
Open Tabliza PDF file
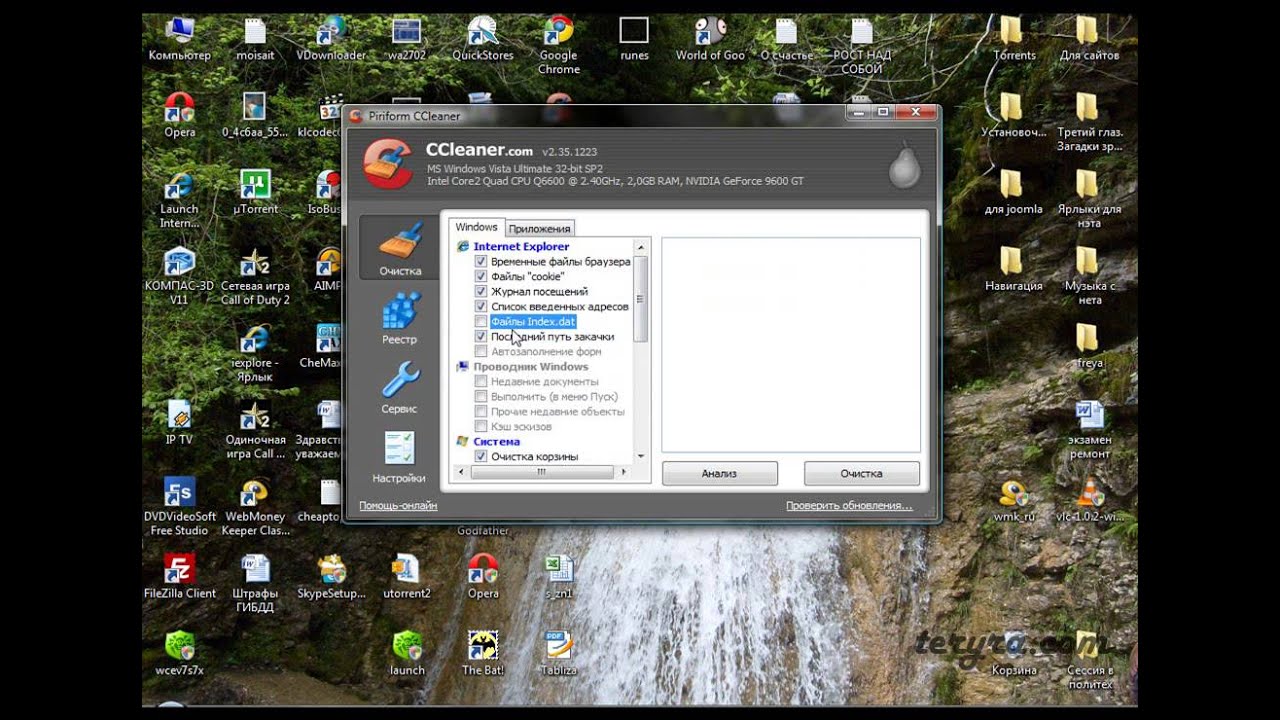[x=558, y=654]
